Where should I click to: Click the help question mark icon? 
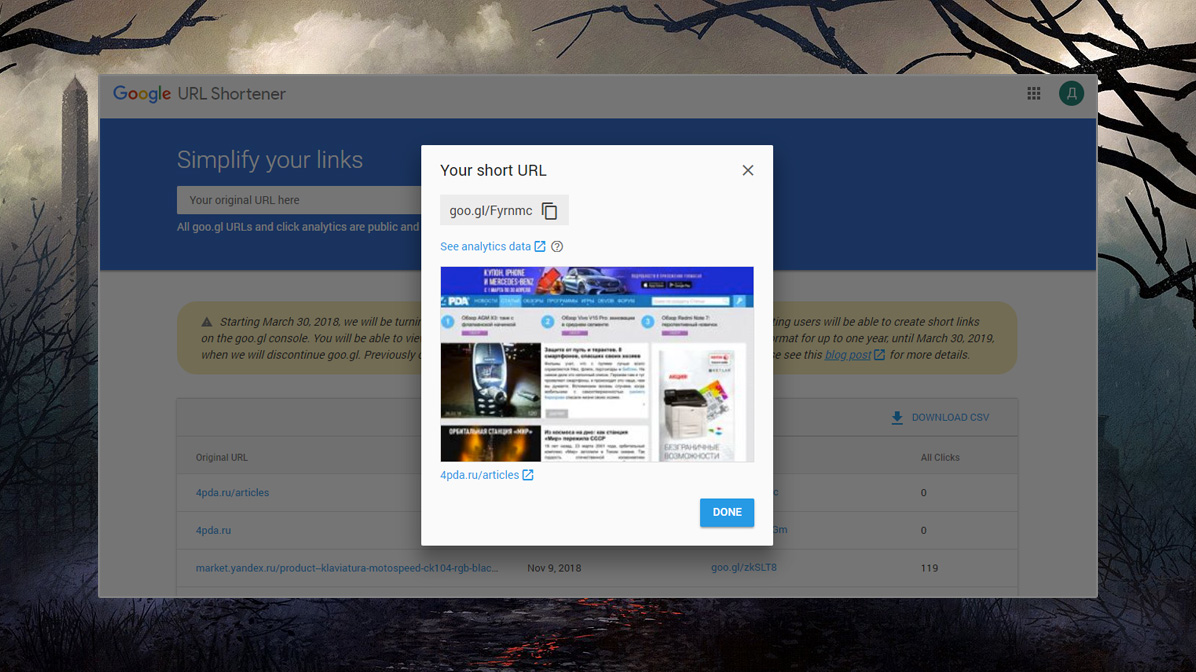coord(557,247)
